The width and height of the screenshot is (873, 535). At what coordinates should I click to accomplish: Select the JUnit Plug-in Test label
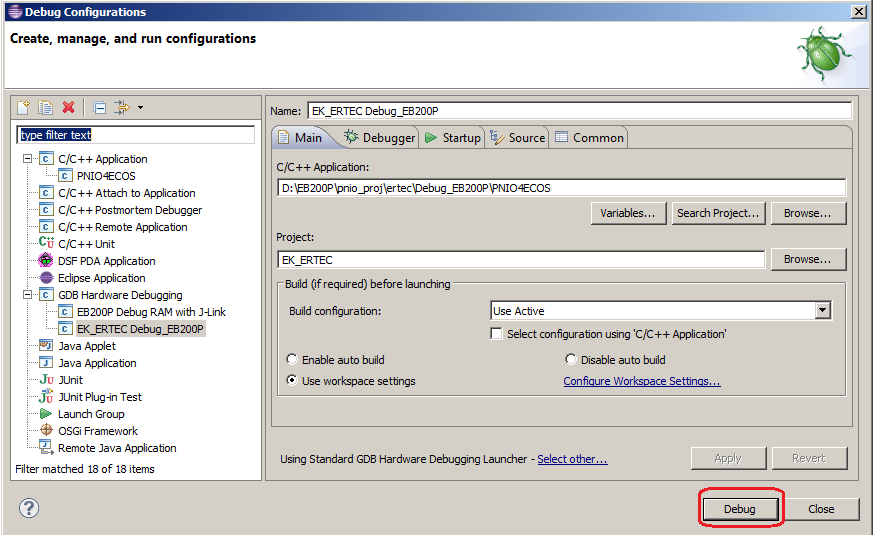point(100,397)
